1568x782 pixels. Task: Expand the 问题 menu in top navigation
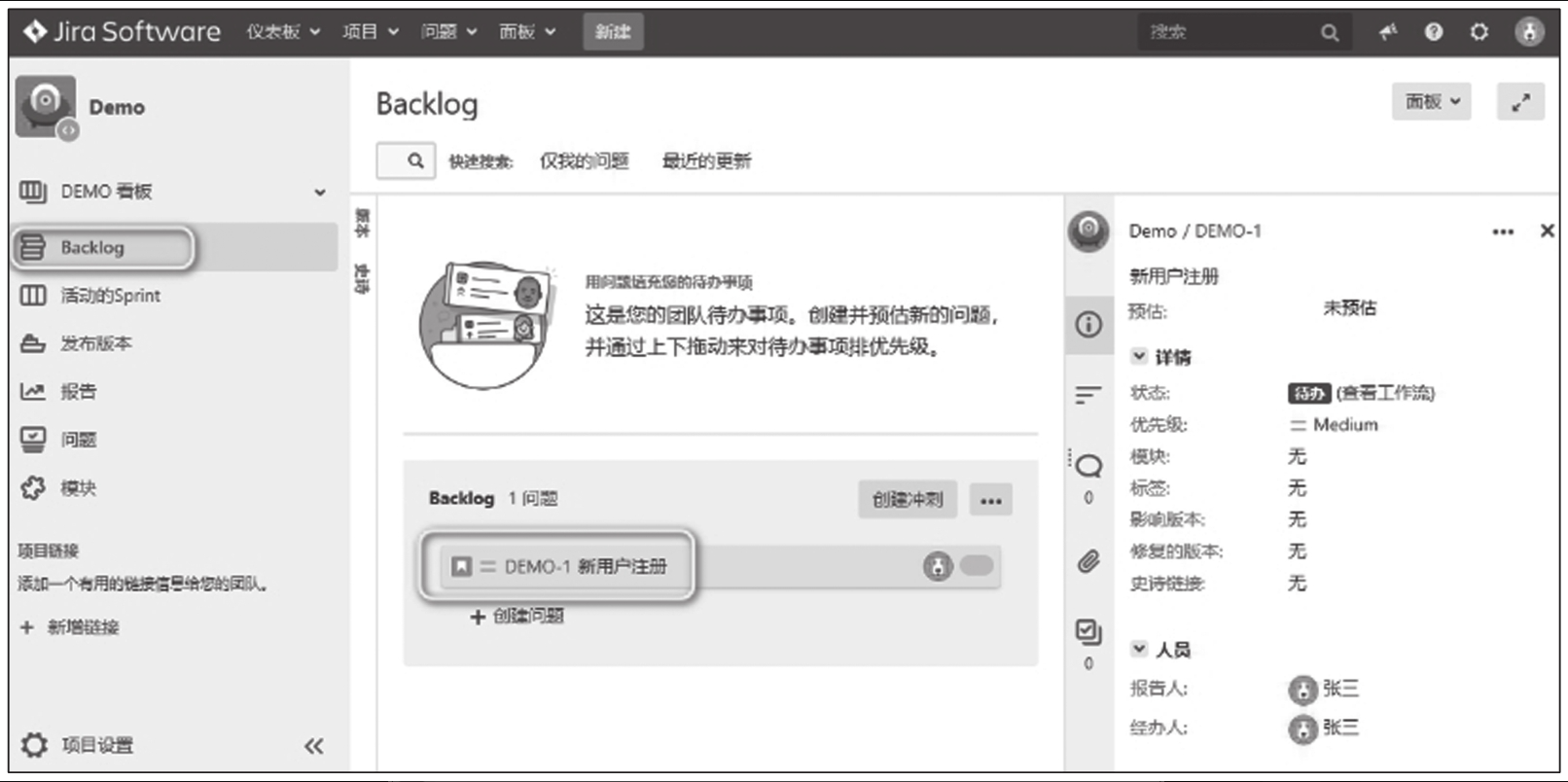[x=449, y=32]
